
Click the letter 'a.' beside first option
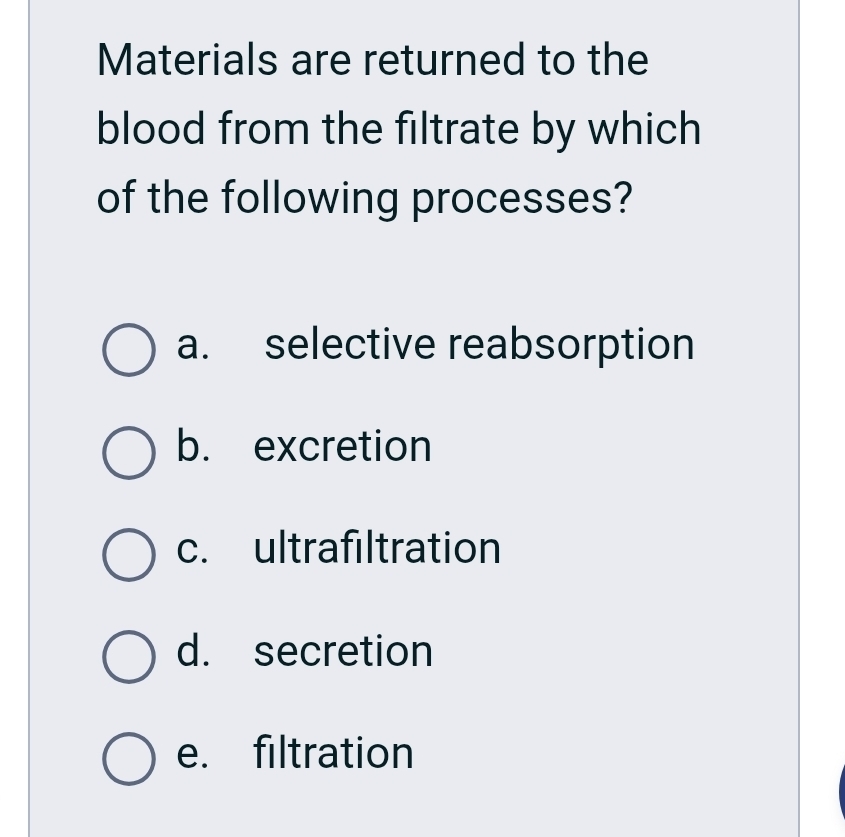192,345
